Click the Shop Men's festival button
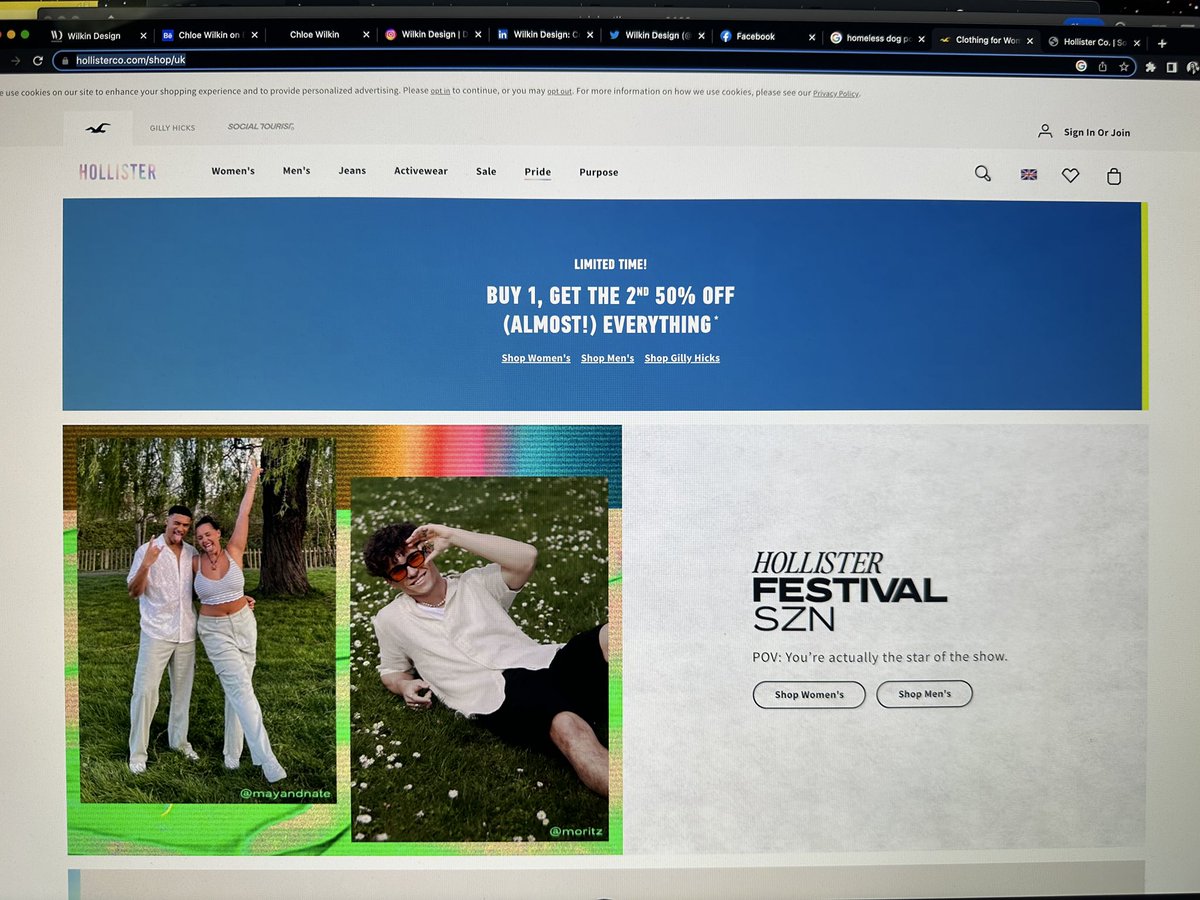Image resolution: width=1200 pixels, height=900 pixels. (x=924, y=694)
